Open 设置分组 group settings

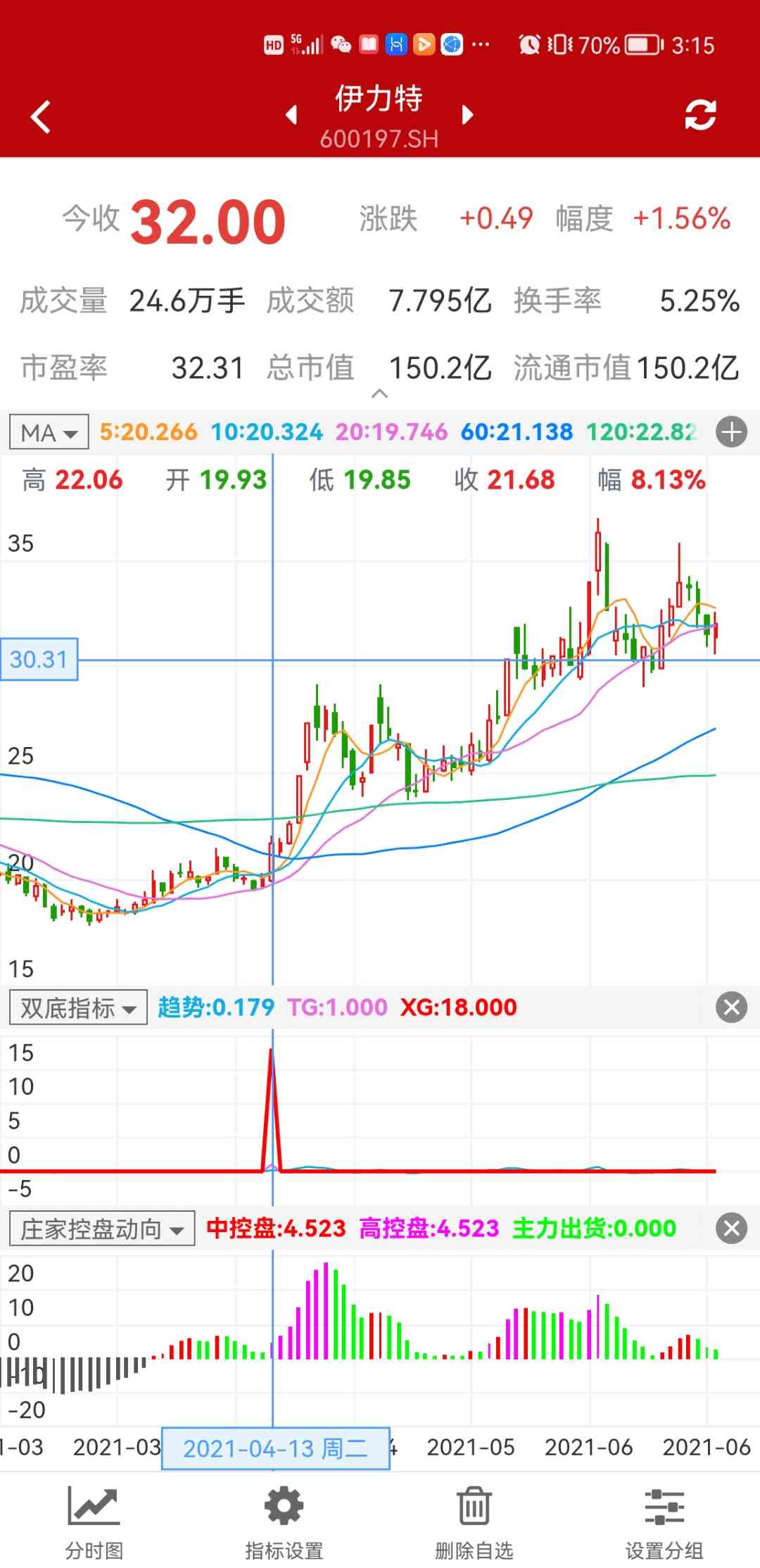tap(664, 1522)
